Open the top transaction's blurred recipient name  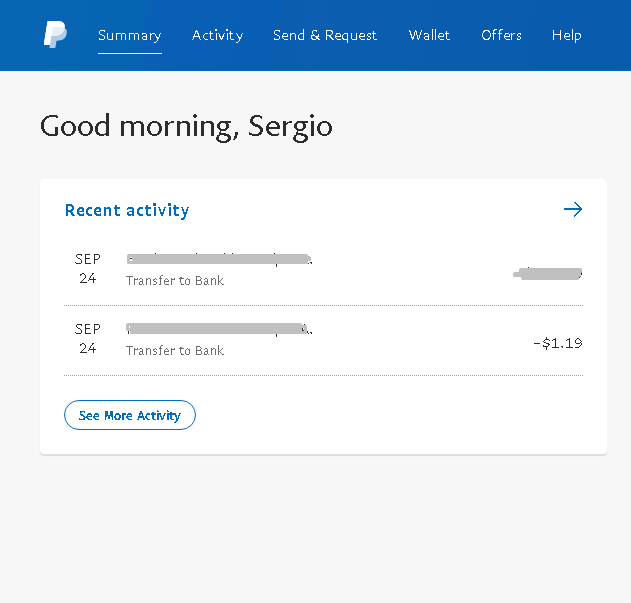pyautogui.click(x=219, y=260)
